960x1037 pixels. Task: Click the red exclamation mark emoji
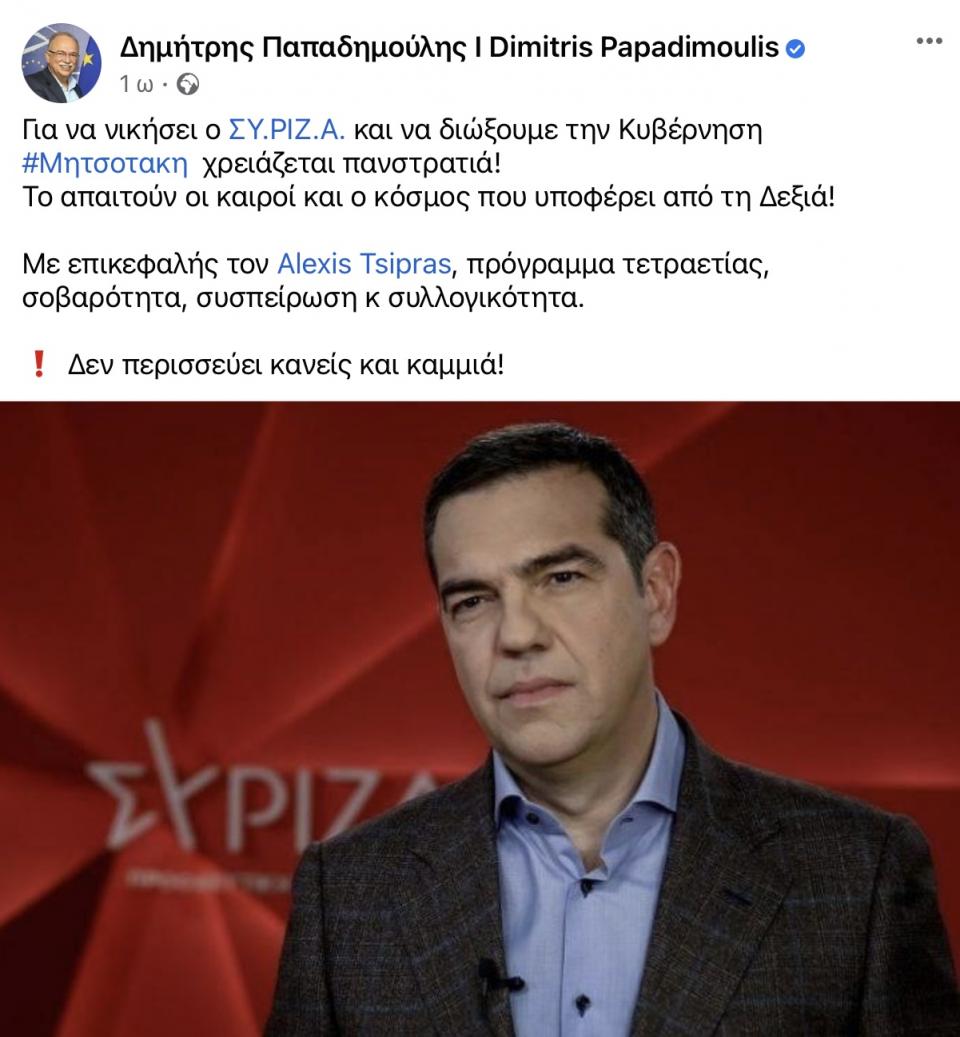[39, 364]
